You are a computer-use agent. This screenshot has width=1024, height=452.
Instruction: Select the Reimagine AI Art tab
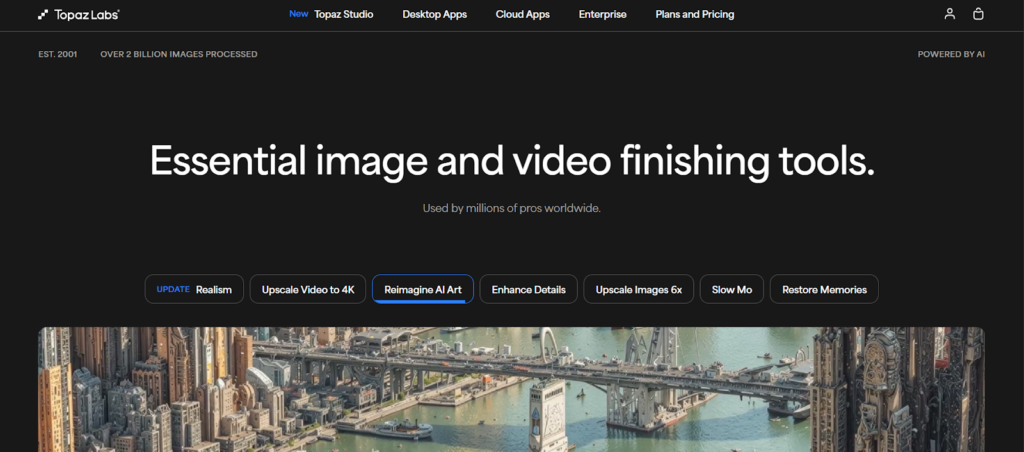[423, 290]
